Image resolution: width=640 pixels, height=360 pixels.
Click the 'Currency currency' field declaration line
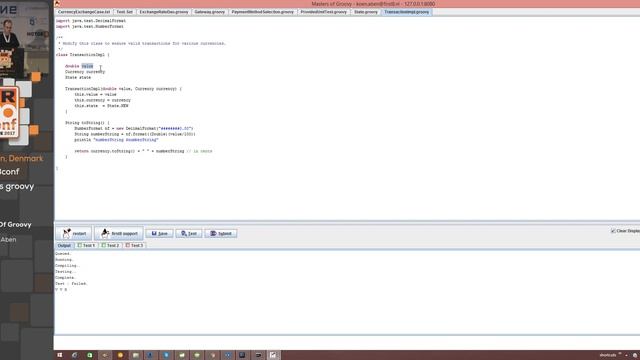point(85,71)
